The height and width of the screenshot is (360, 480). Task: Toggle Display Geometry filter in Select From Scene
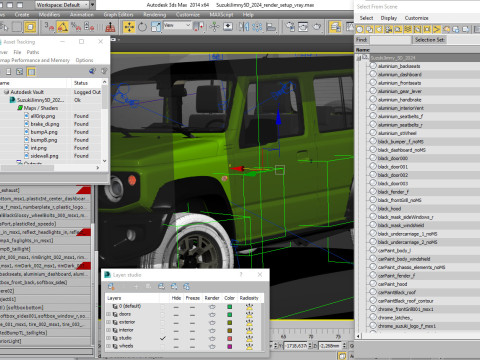(360, 30)
